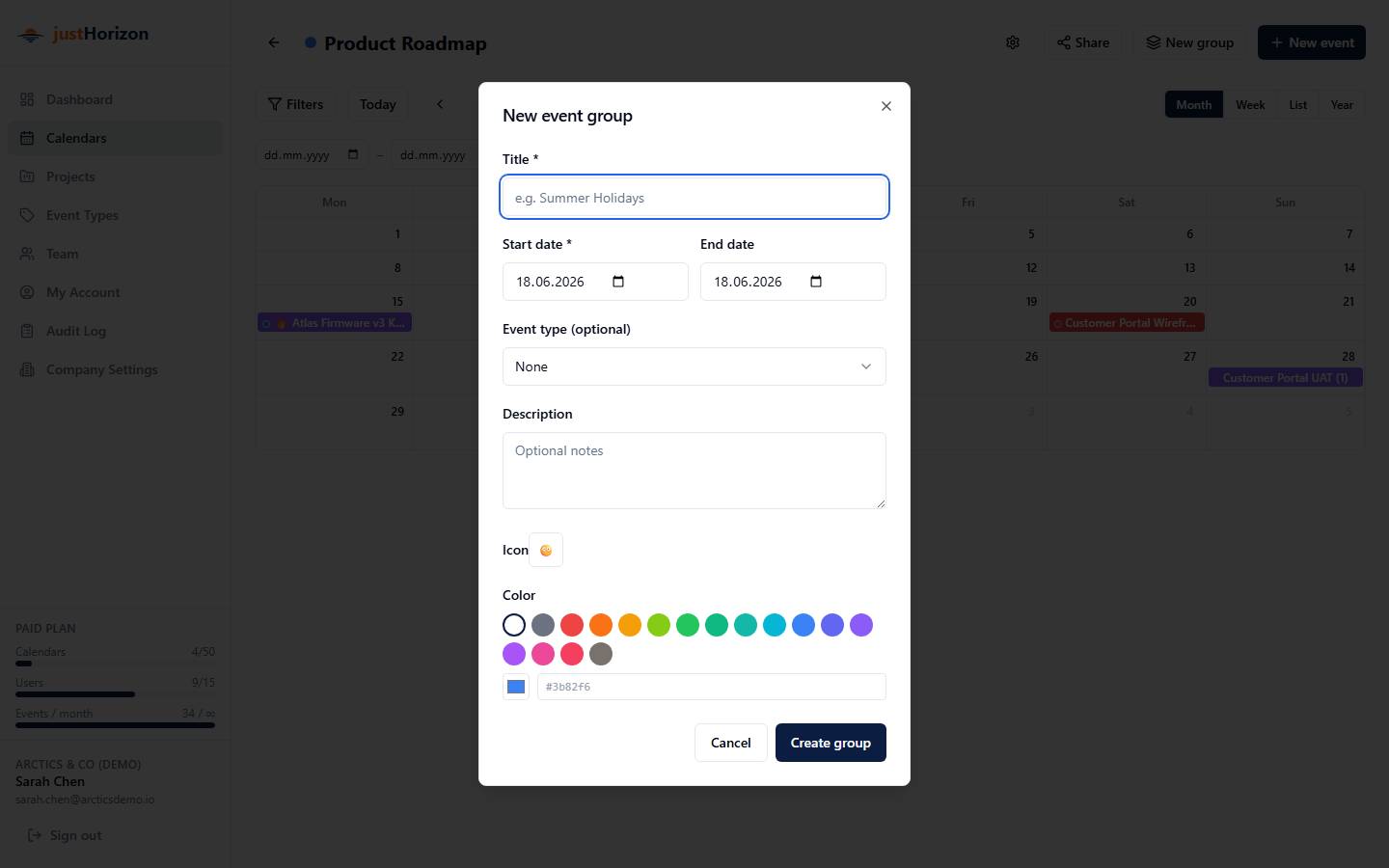
Task: Click the Calendars sidebar icon
Action: (27, 138)
